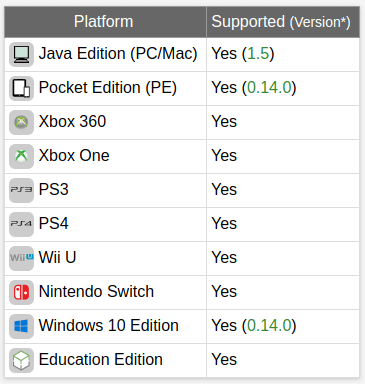
Task: Click the PS3 logo icon
Action: pos(21,190)
